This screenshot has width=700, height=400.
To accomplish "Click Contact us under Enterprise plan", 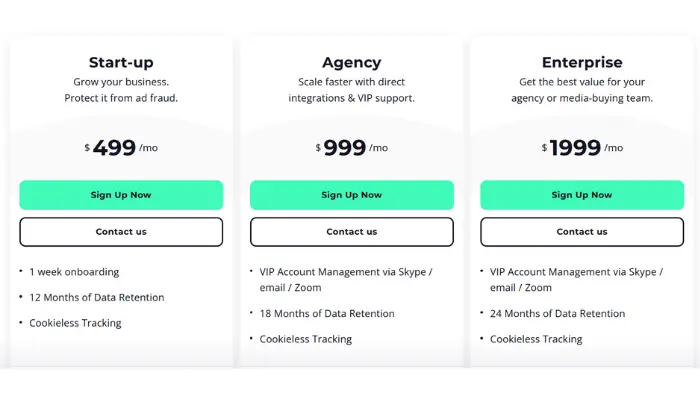I will click(x=582, y=232).
